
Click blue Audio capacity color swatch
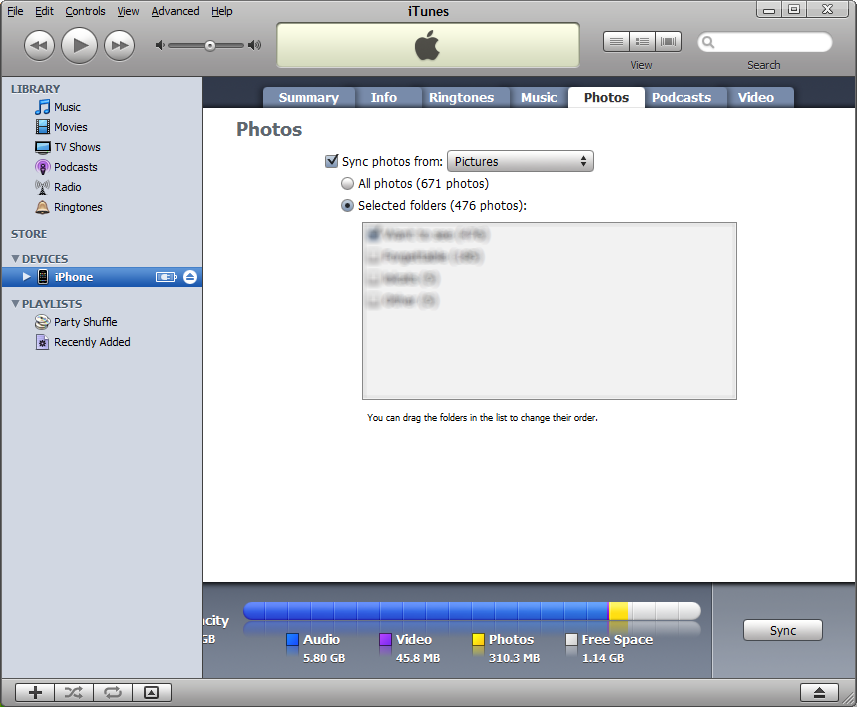click(x=292, y=639)
